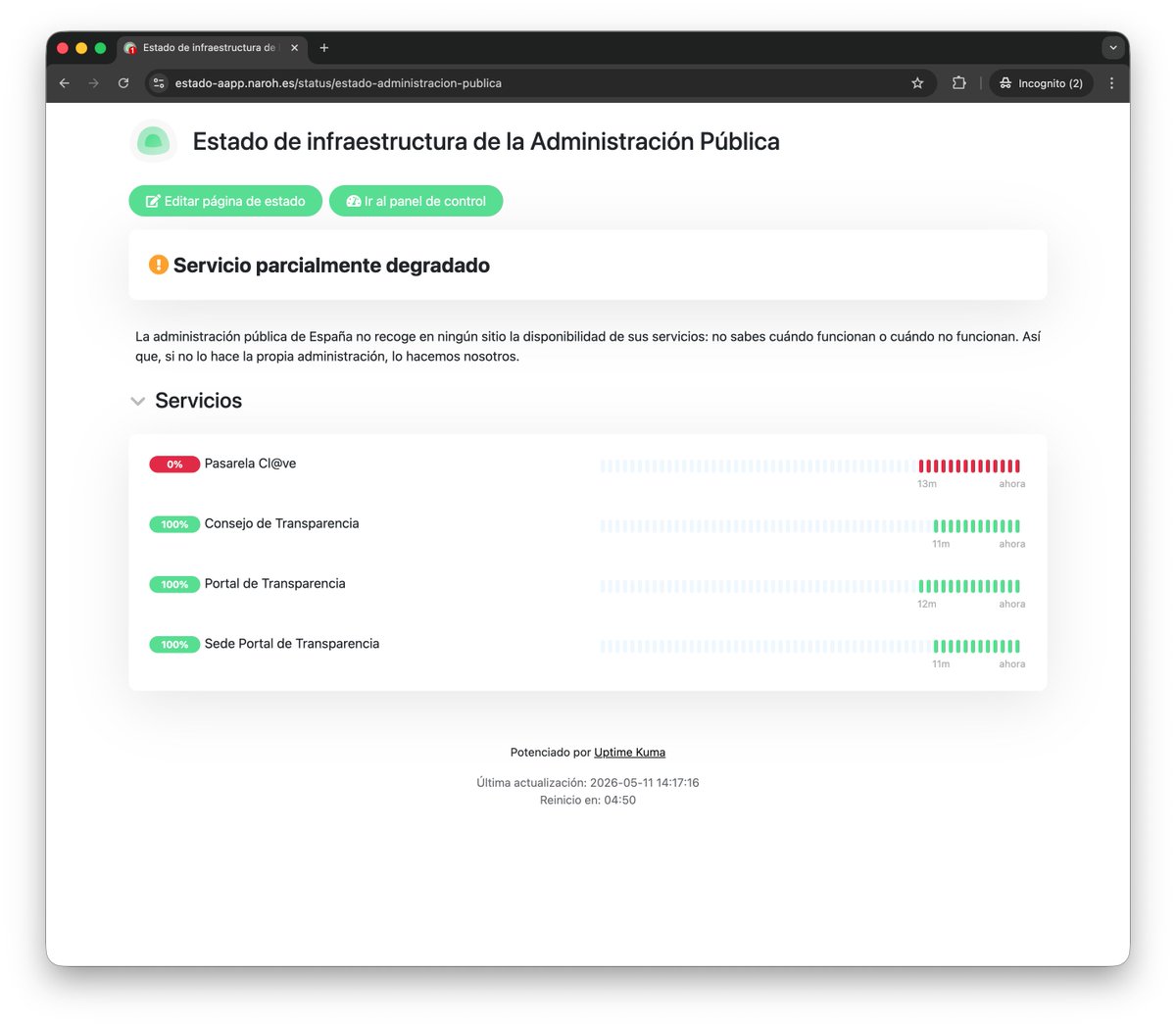This screenshot has width=1176, height=1027.
Task: Collapse the Servicios section chevron
Action: [138, 401]
